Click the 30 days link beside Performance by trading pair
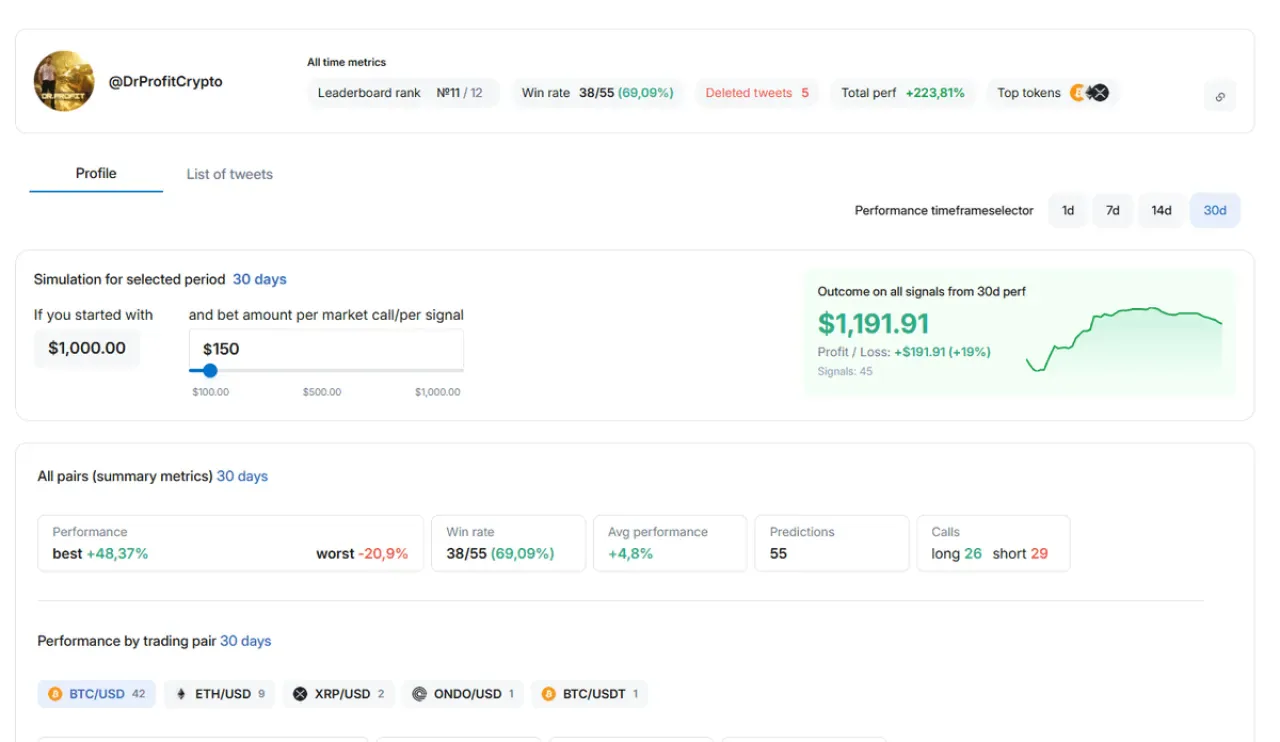Image resolution: width=1280 pixels, height=742 pixels. (x=246, y=641)
